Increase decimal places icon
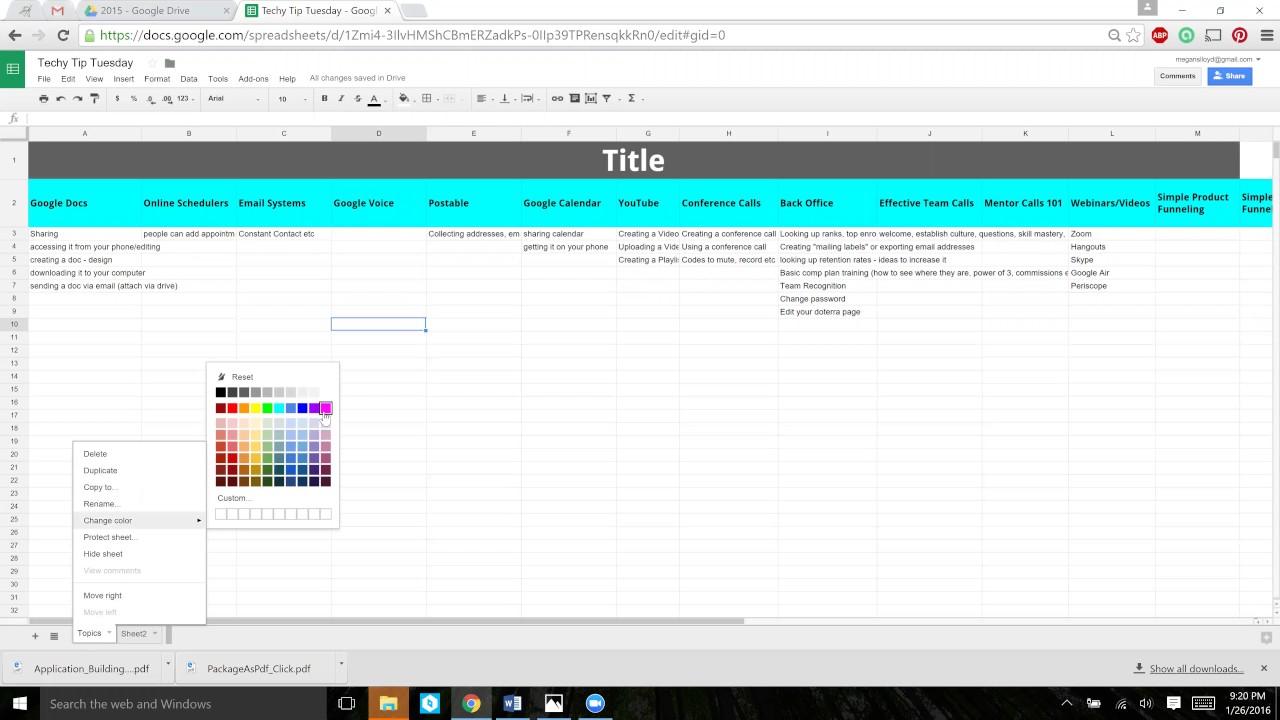Viewport: 1280px width, 720px height. (166, 98)
